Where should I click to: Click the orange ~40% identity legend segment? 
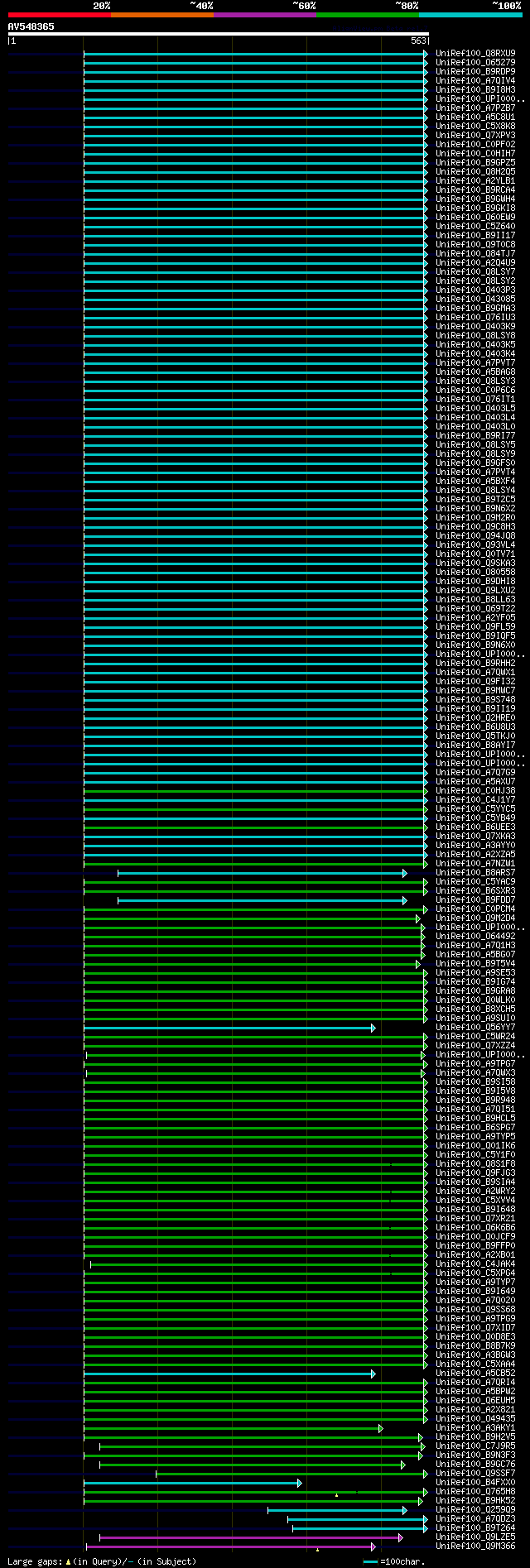(161, 15)
